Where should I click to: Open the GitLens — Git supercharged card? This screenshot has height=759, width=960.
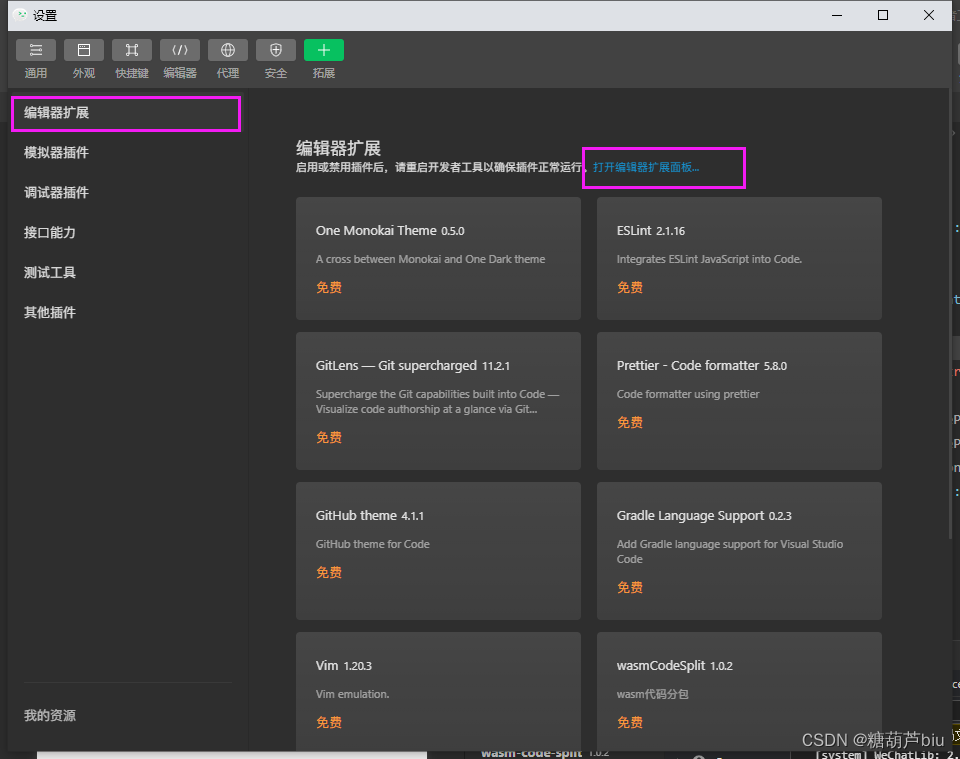[x=438, y=401]
